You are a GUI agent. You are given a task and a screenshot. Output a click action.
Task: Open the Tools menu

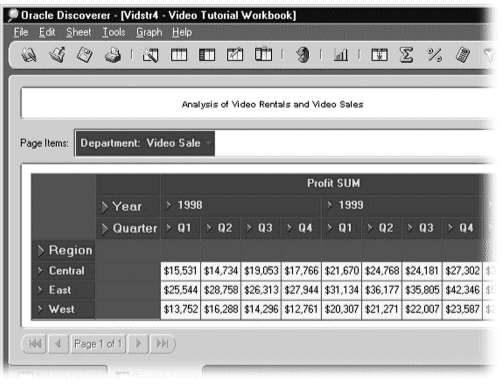pos(114,32)
